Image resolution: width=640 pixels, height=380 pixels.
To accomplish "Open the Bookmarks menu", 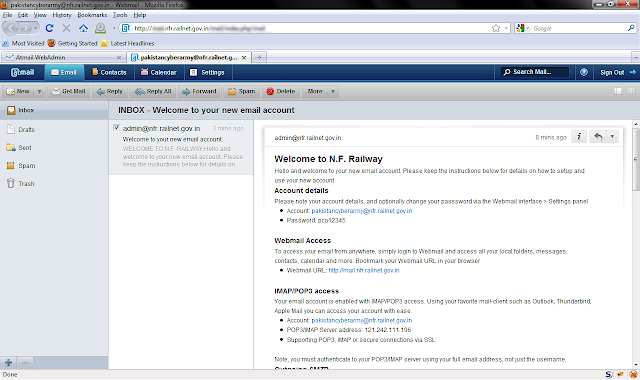I will [x=92, y=15].
